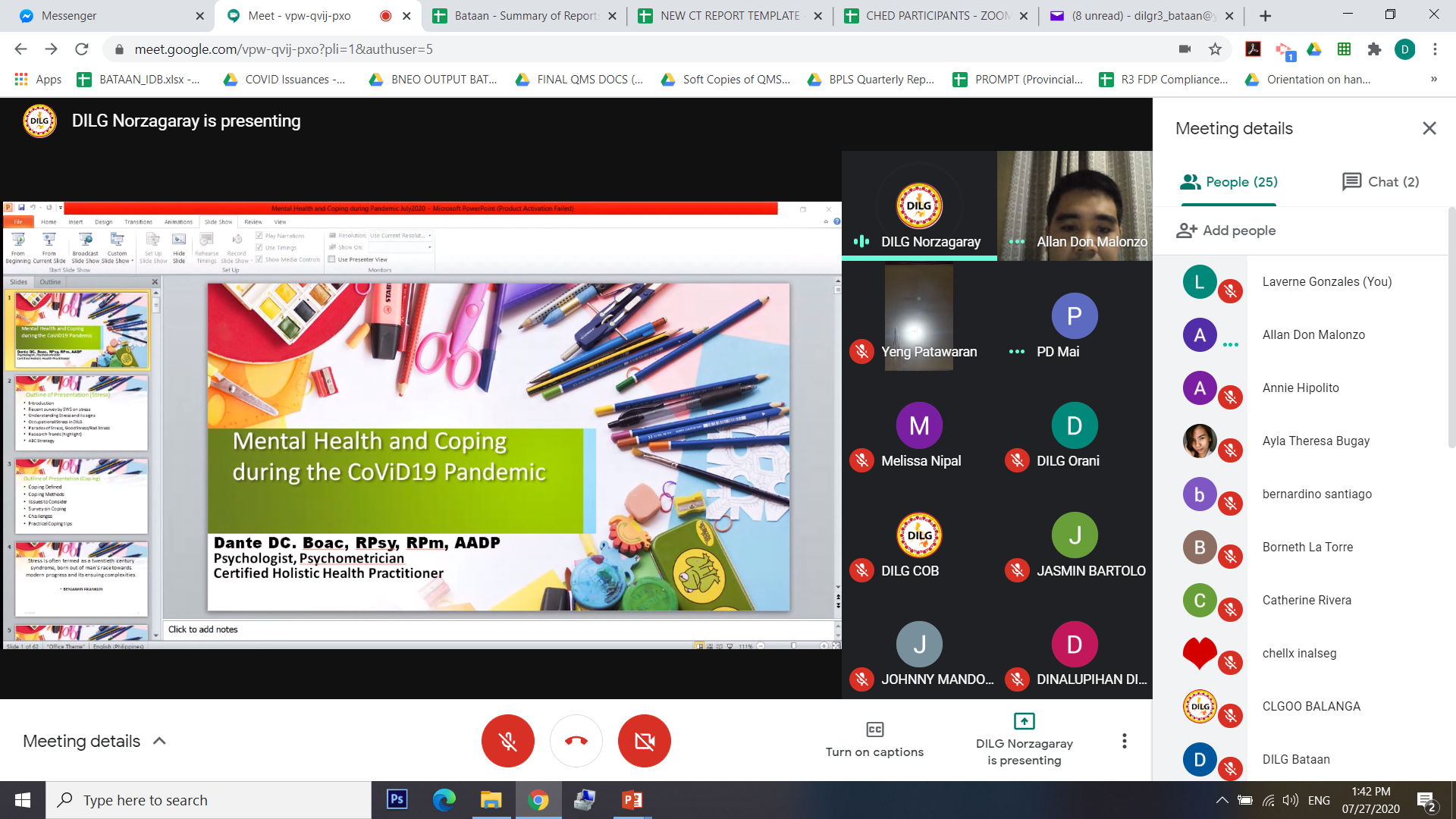
Task: Select Borneth La Torre in people list
Action: [x=1307, y=547]
